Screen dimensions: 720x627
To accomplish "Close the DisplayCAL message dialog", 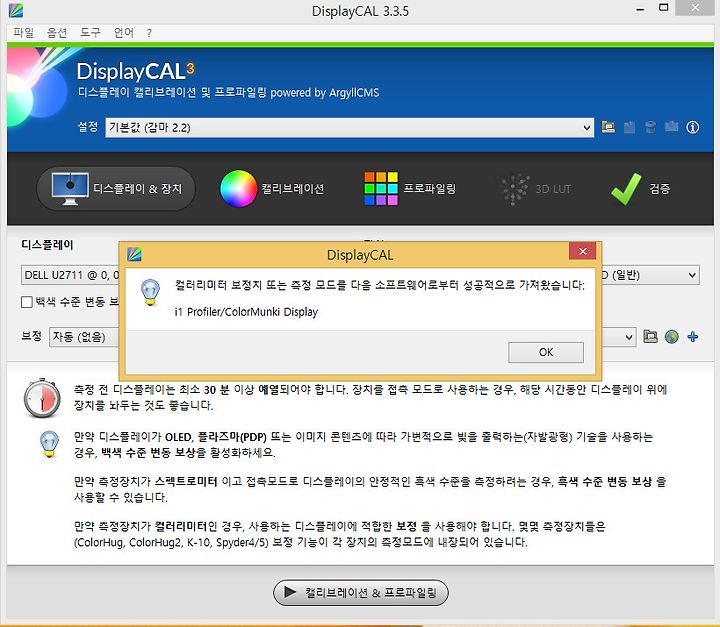I will tap(582, 251).
